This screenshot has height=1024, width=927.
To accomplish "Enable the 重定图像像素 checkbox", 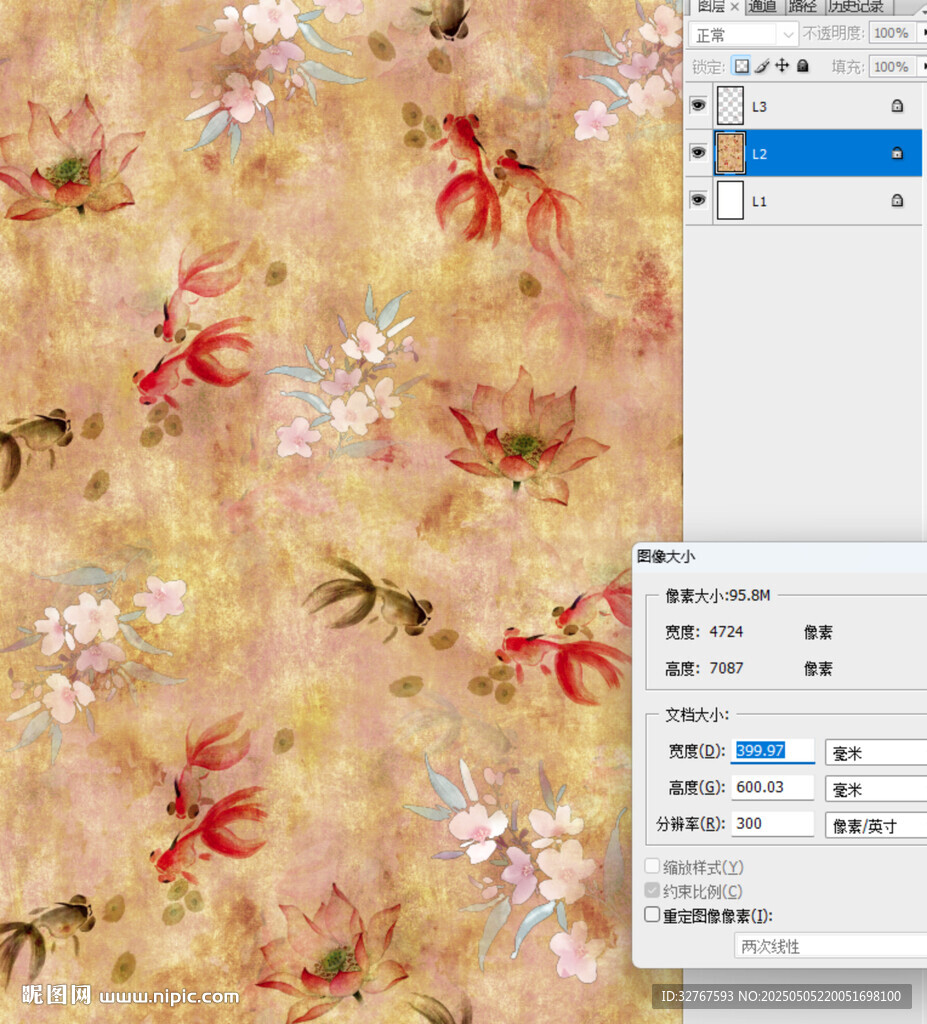I will 652,915.
